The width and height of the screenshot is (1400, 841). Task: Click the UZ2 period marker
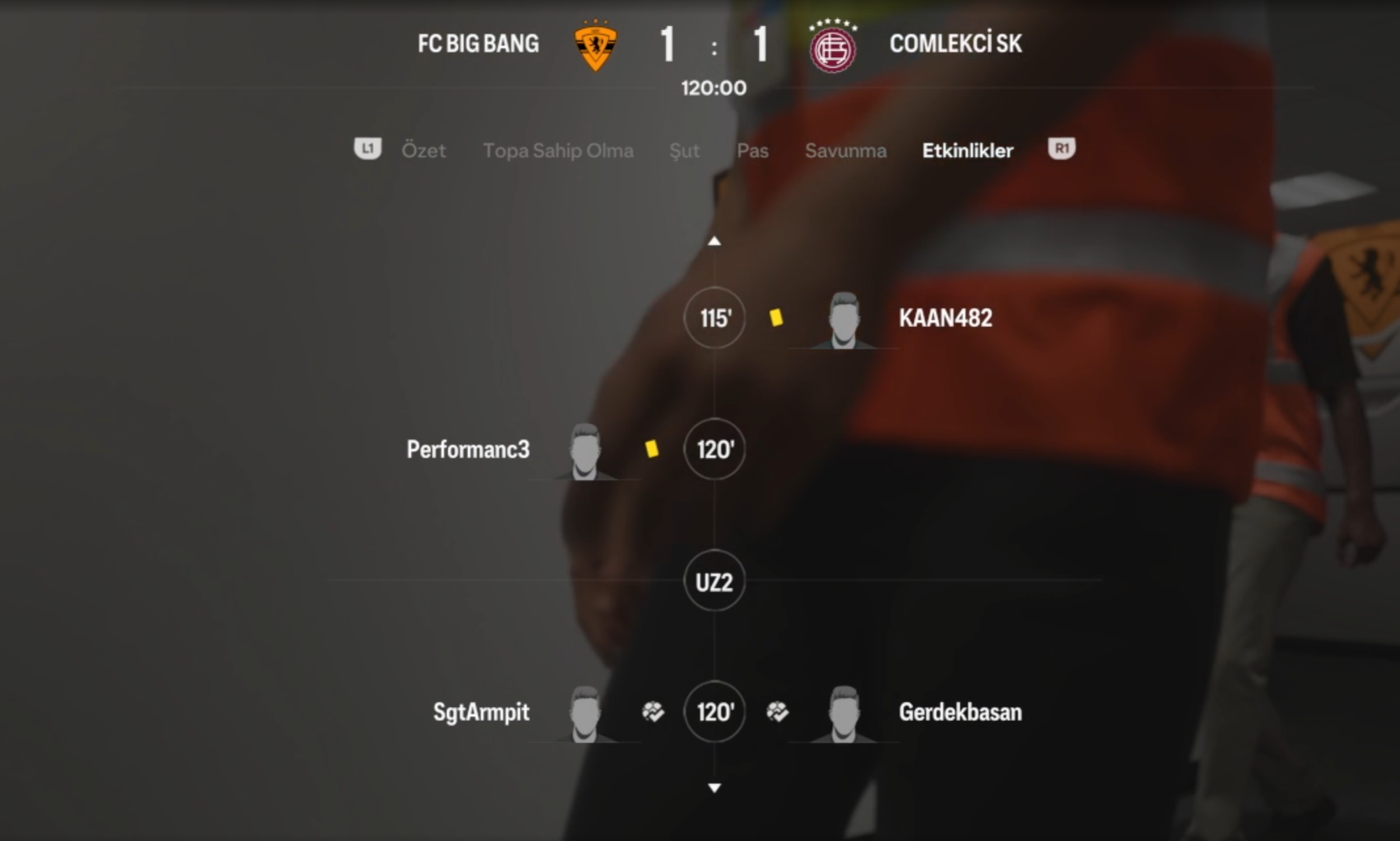click(x=714, y=580)
